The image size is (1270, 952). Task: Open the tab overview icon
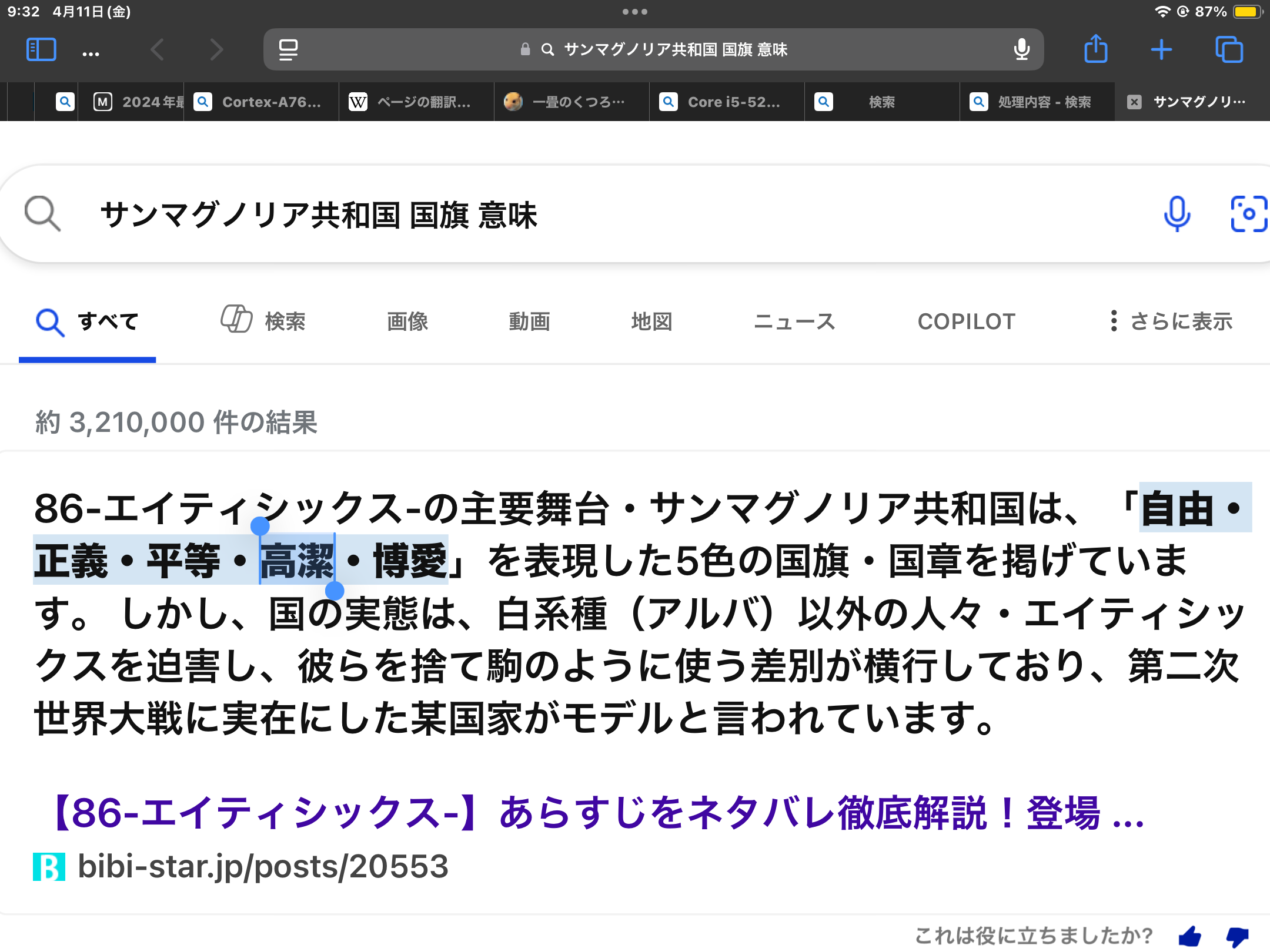[x=1229, y=50]
